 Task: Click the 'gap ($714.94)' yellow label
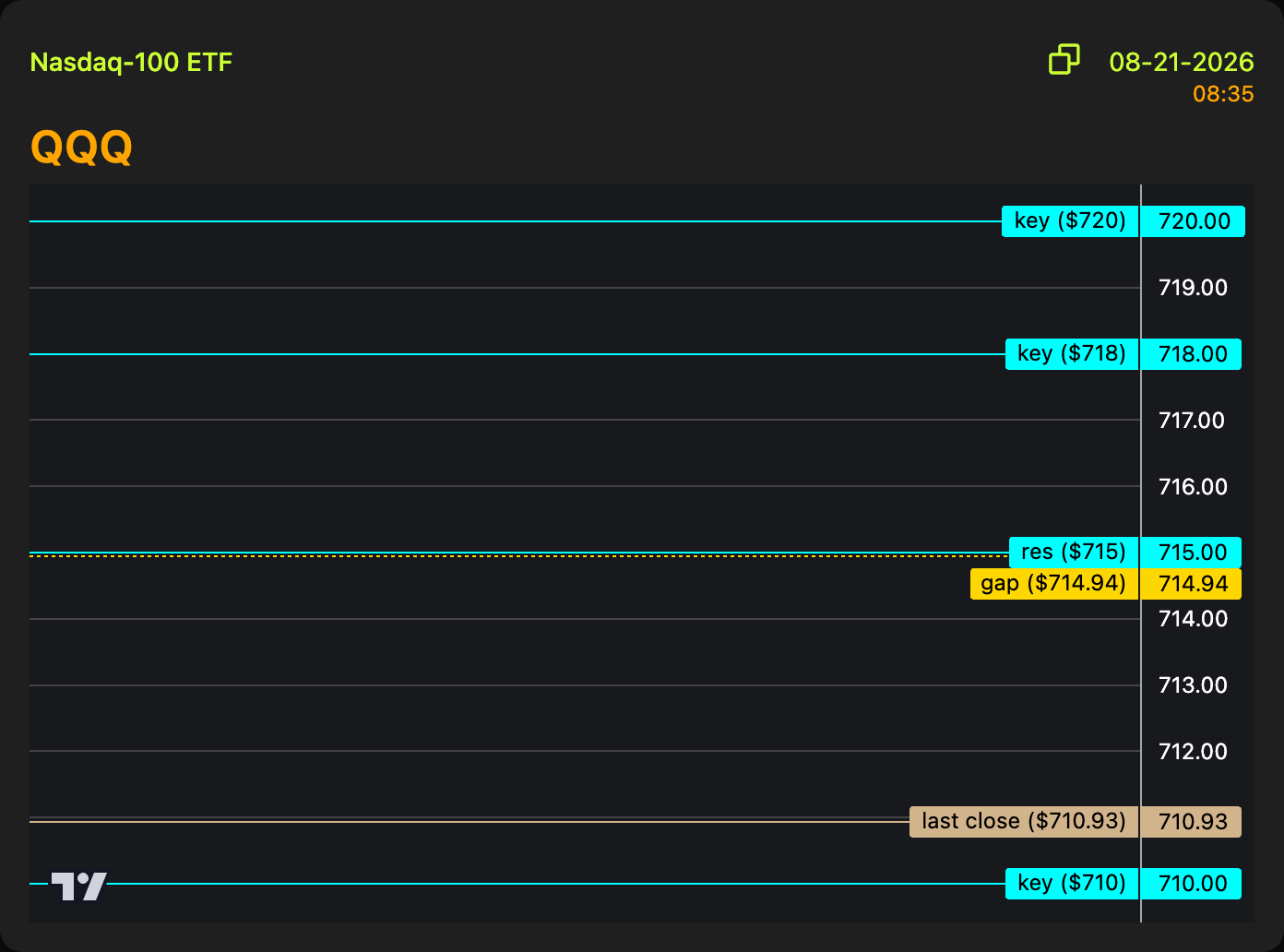tap(1054, 584)
